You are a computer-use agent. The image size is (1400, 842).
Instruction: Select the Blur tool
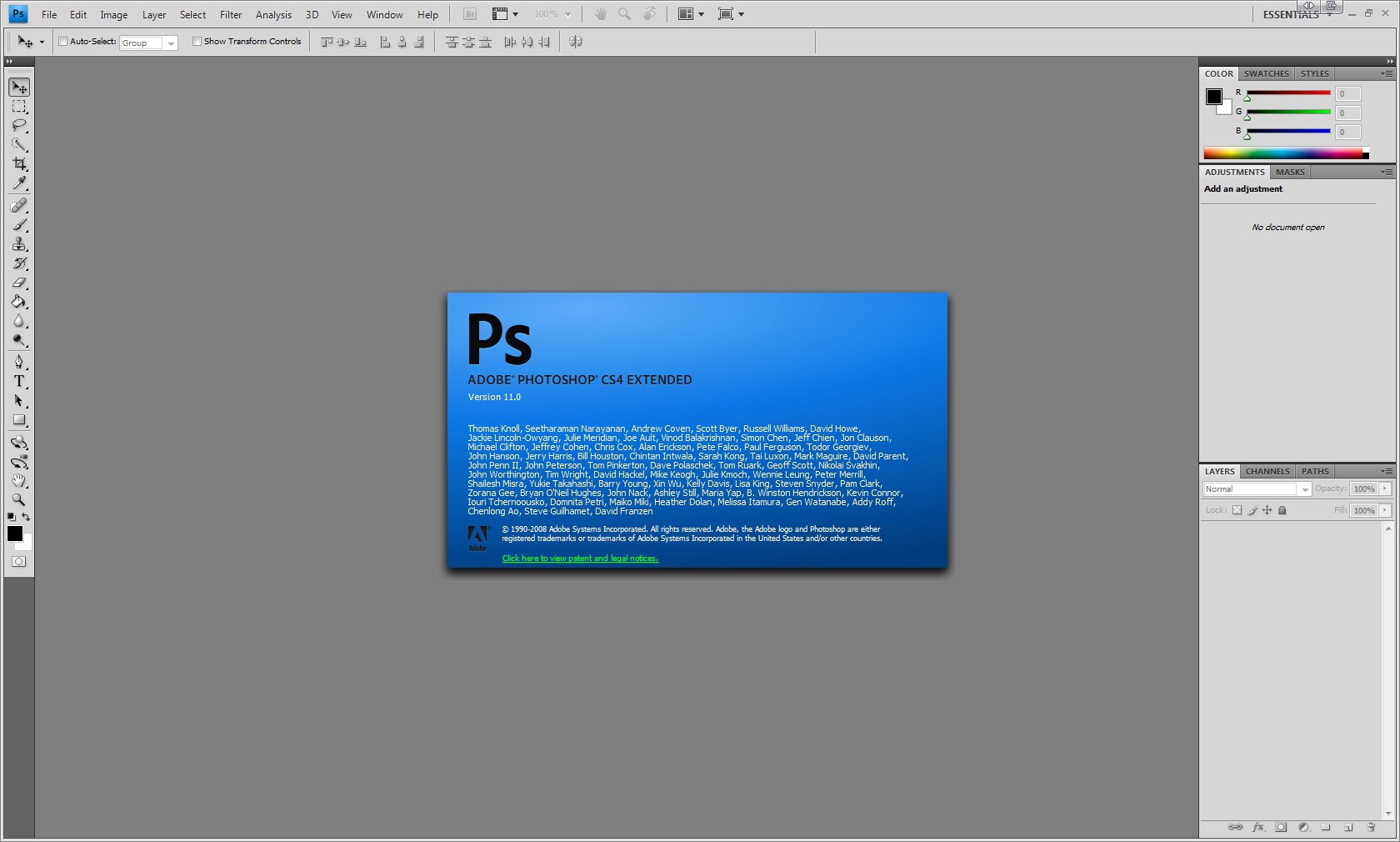pos(19,321)
